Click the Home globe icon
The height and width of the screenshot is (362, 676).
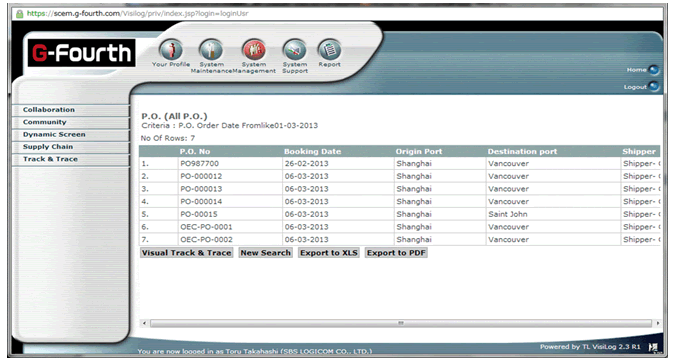tap(654, 69)
